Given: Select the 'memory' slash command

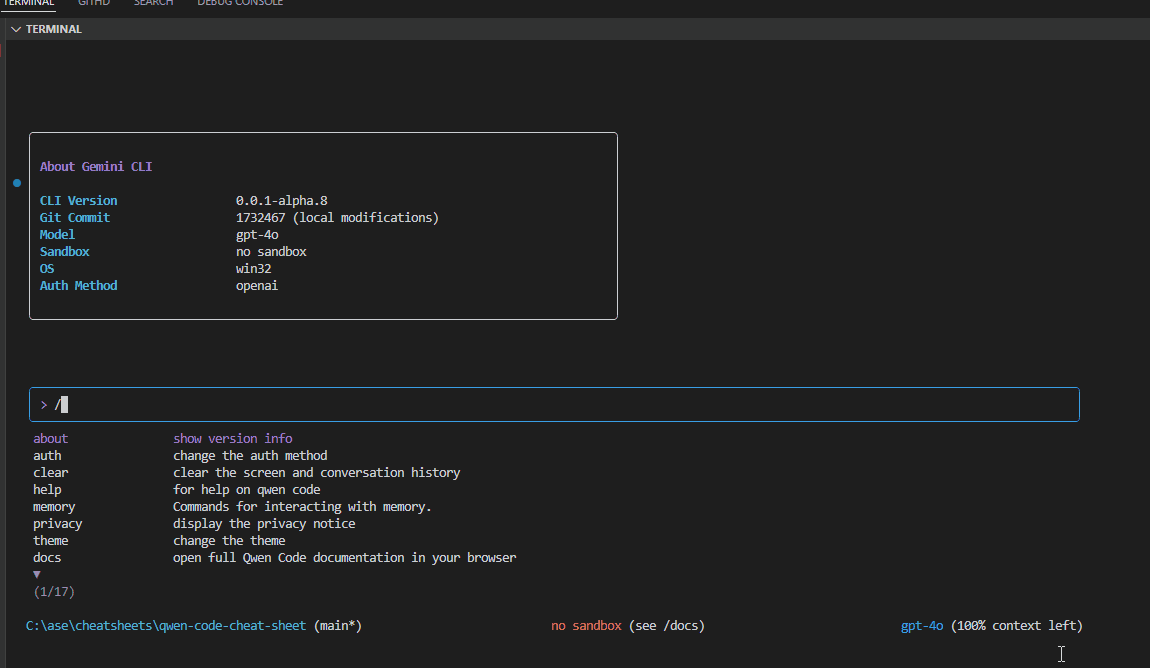Looking at the screenshot, I should point(54,507).
